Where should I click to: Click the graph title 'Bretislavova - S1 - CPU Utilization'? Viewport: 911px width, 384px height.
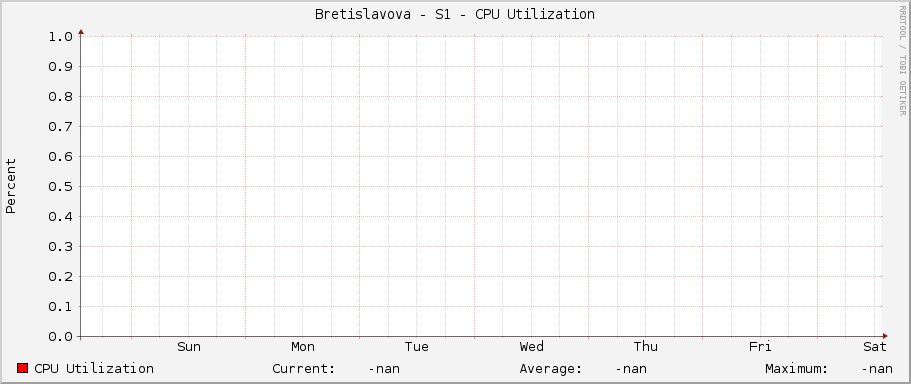pyautogui.click(x=455, y=15)
